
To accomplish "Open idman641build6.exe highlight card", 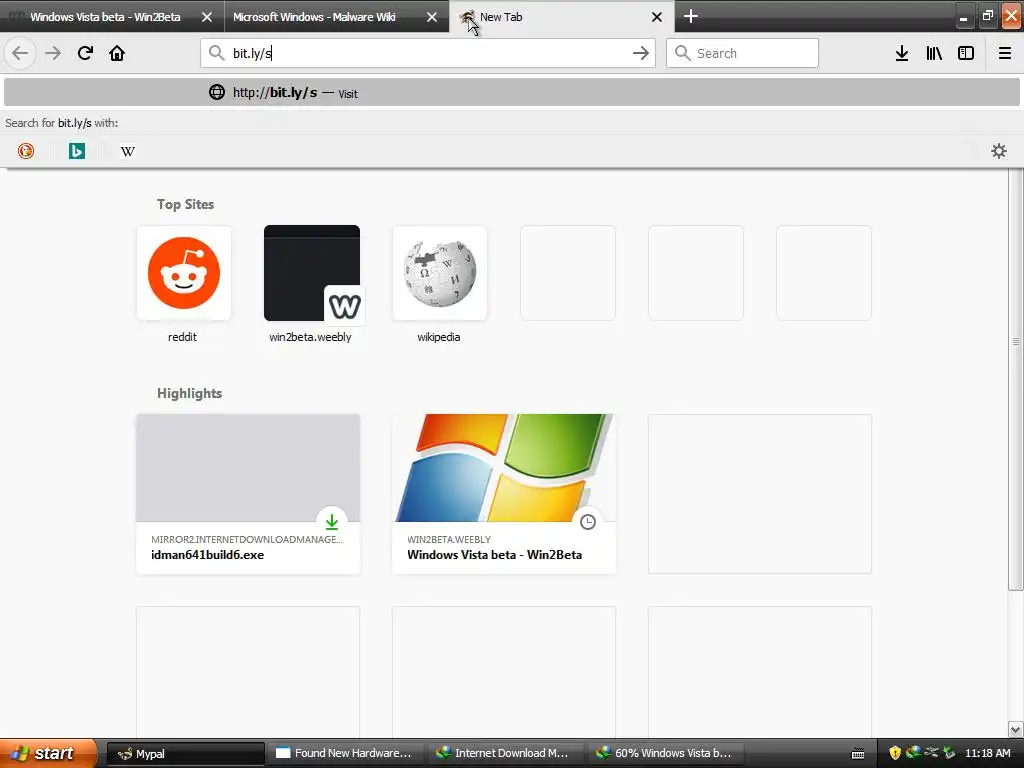I will 248,494.
